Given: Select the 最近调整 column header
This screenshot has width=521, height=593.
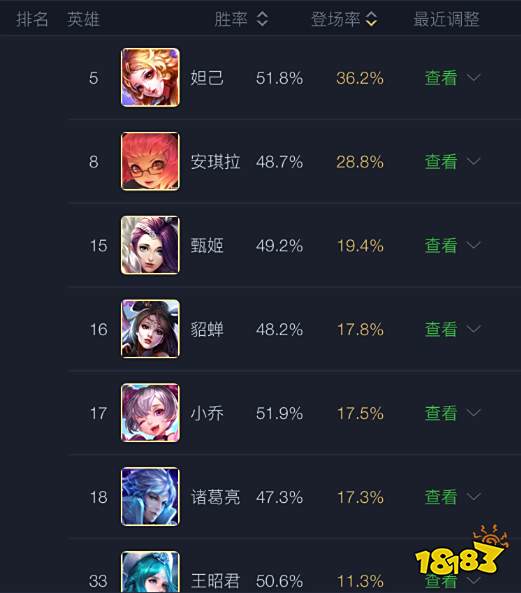Looking at the screenshot, I should tap(446, 19).
